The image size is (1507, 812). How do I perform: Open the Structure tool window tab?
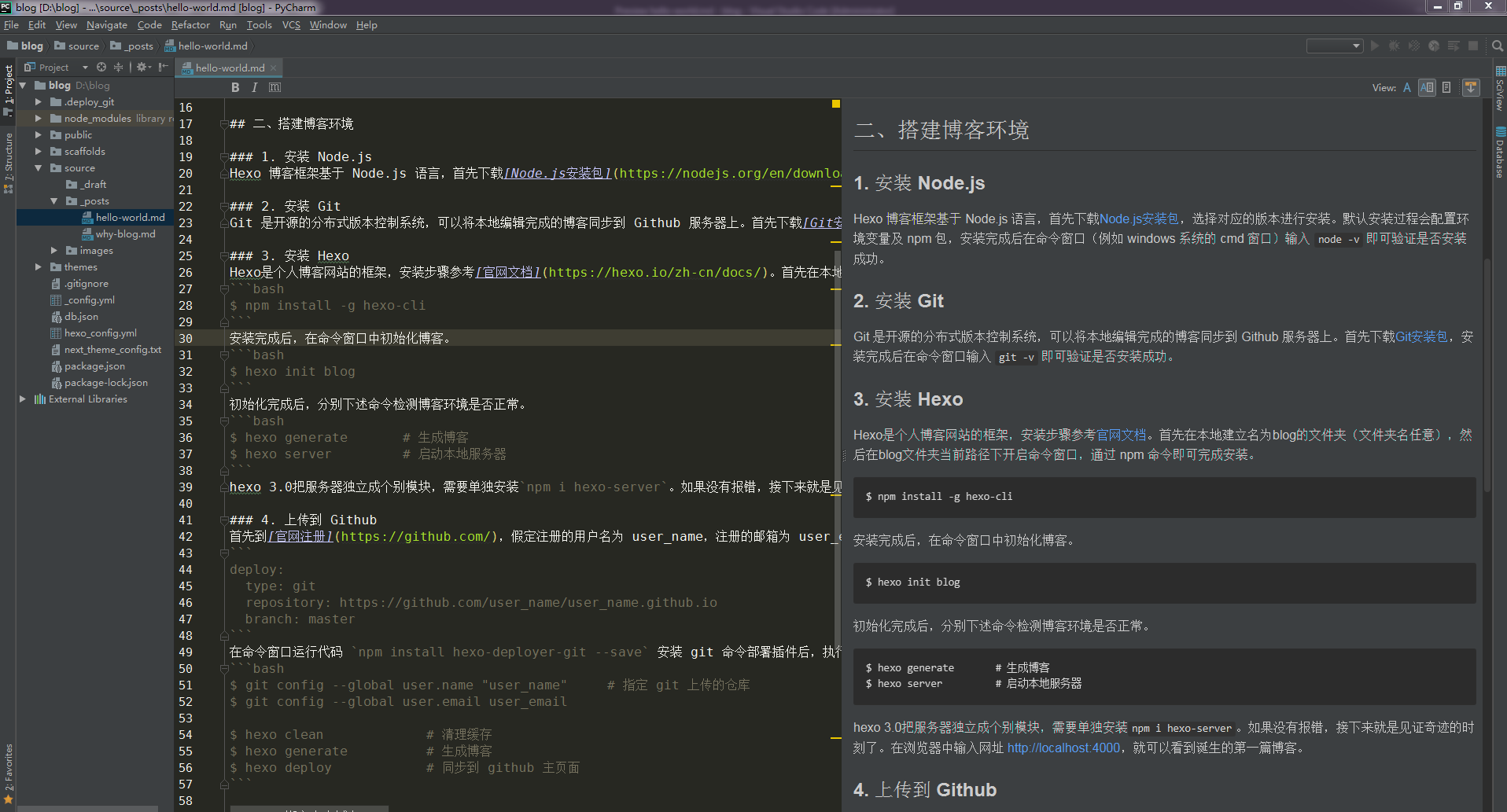pos(8,164)
